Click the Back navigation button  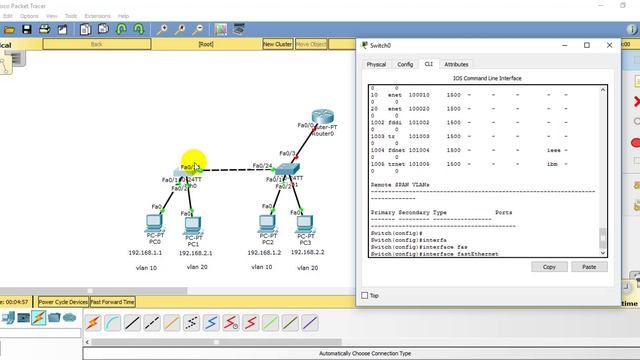(97, 44)
